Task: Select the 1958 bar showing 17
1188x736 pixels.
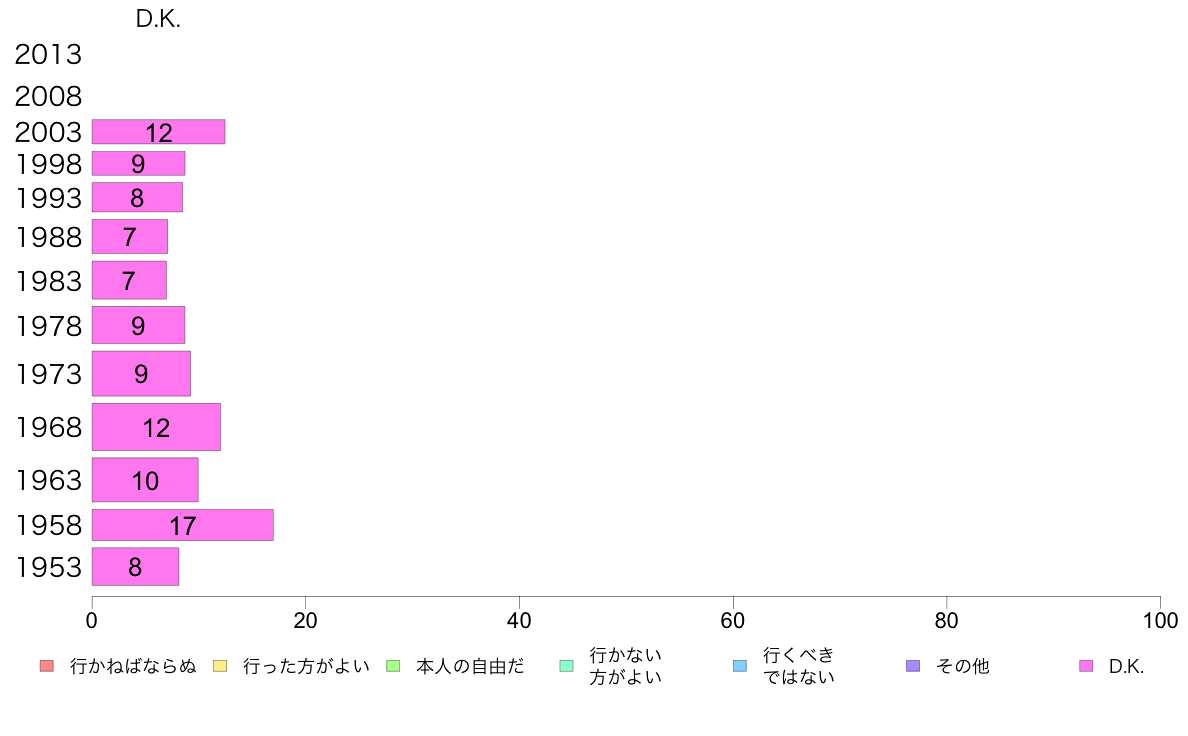Action: (x=183, y=525)
